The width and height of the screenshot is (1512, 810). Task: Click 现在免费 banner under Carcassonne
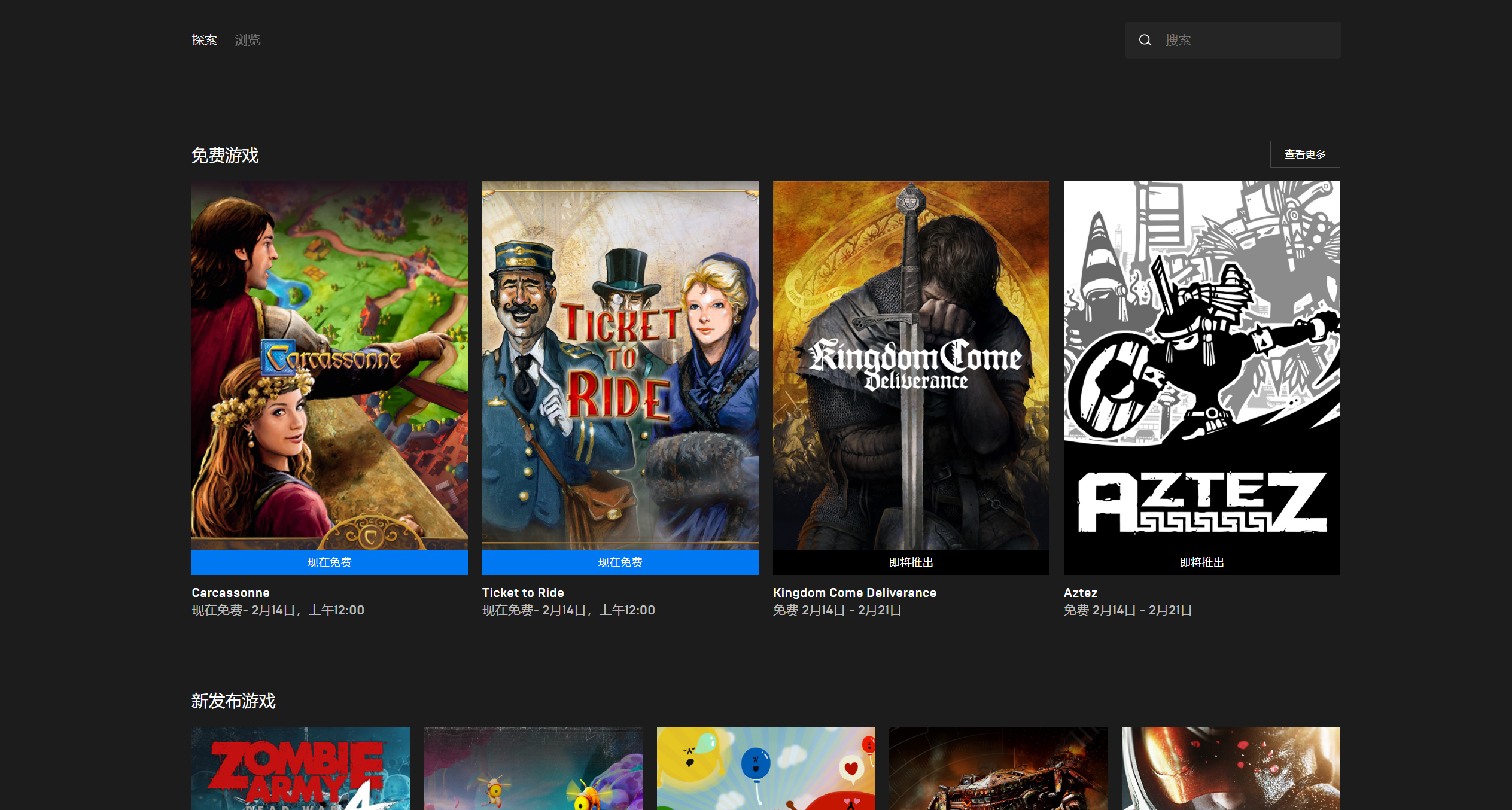click(x=330, y=562)
